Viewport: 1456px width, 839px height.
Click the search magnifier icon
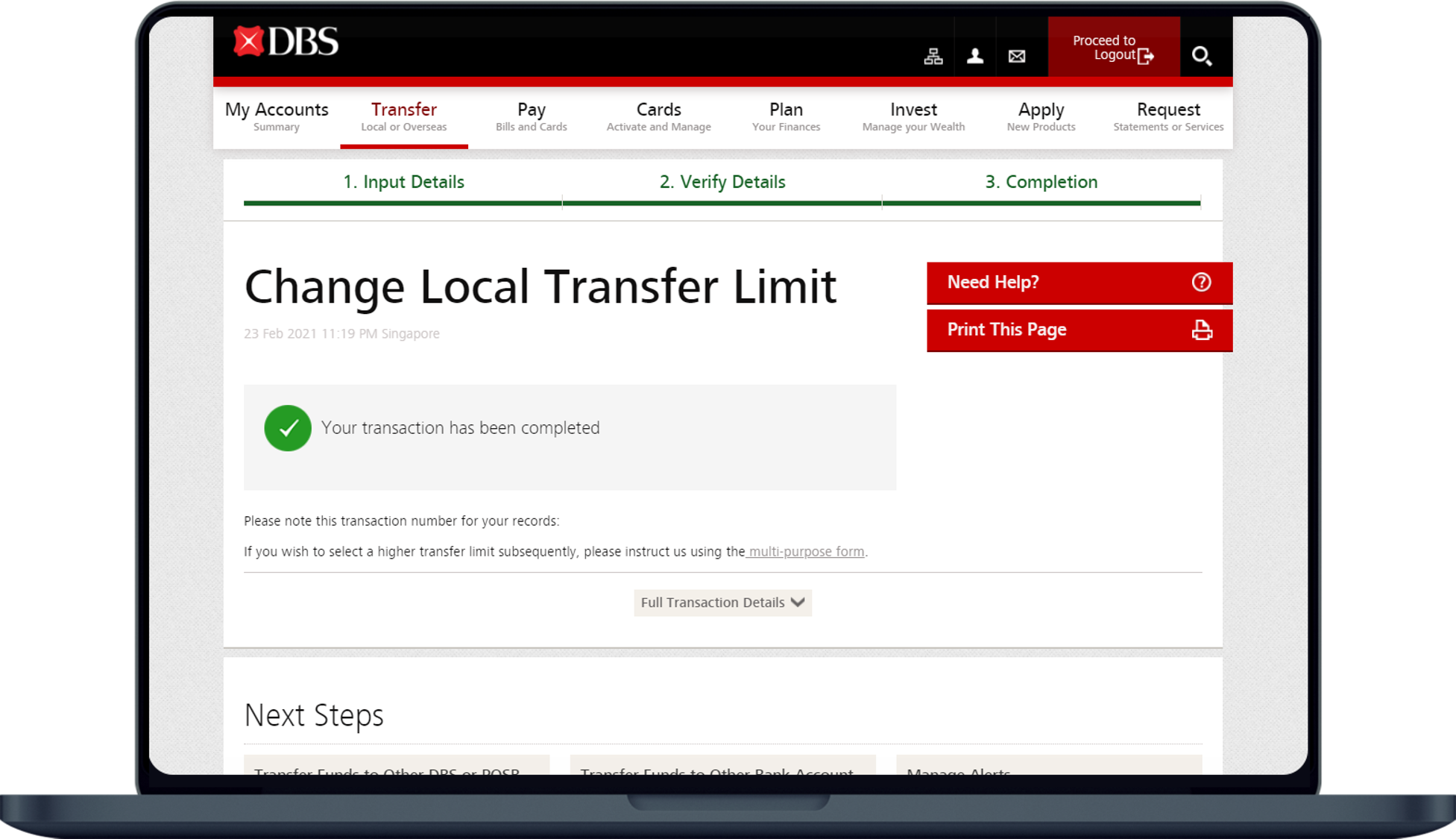point(1201,56)
